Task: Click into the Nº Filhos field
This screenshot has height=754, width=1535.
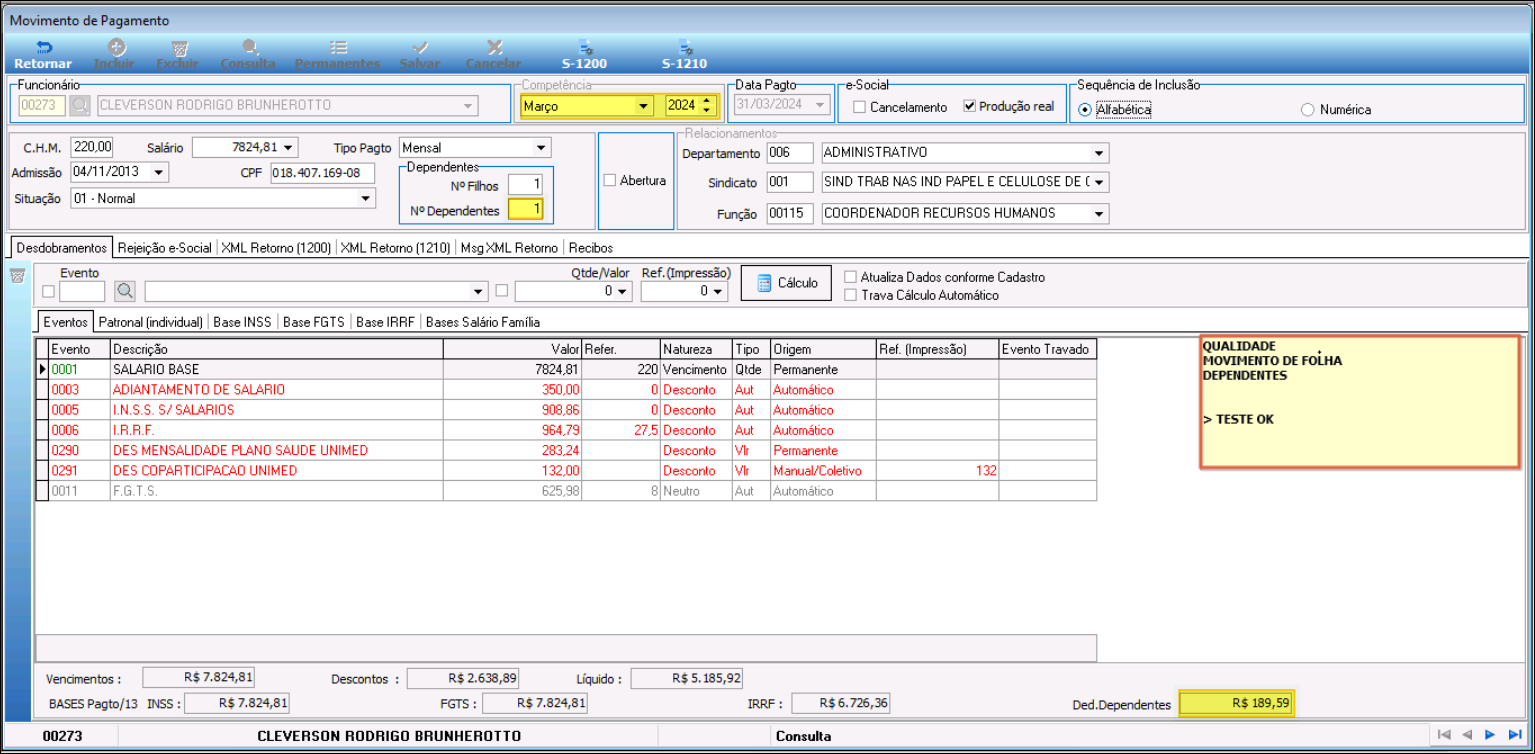Action: [525, 184]
